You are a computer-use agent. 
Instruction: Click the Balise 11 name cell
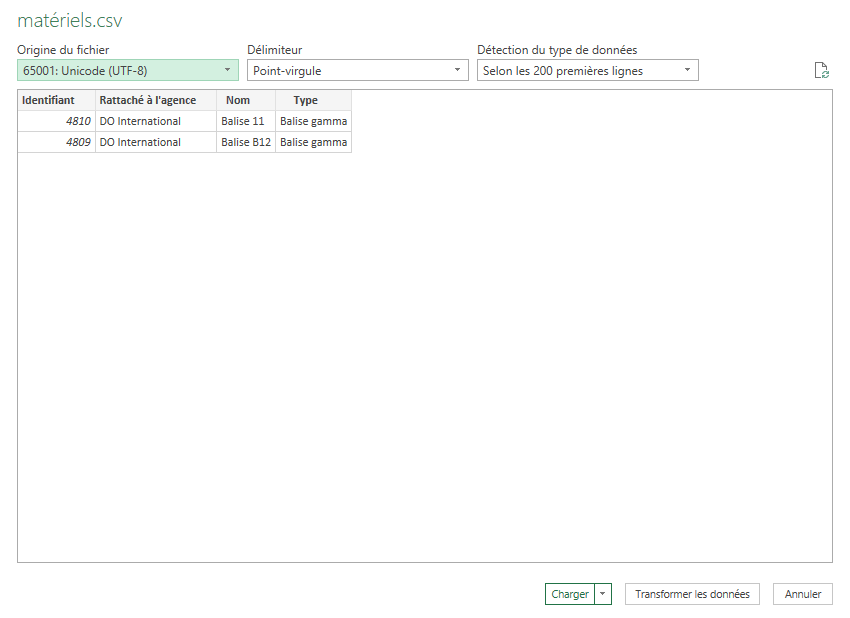tap(245, 121)
